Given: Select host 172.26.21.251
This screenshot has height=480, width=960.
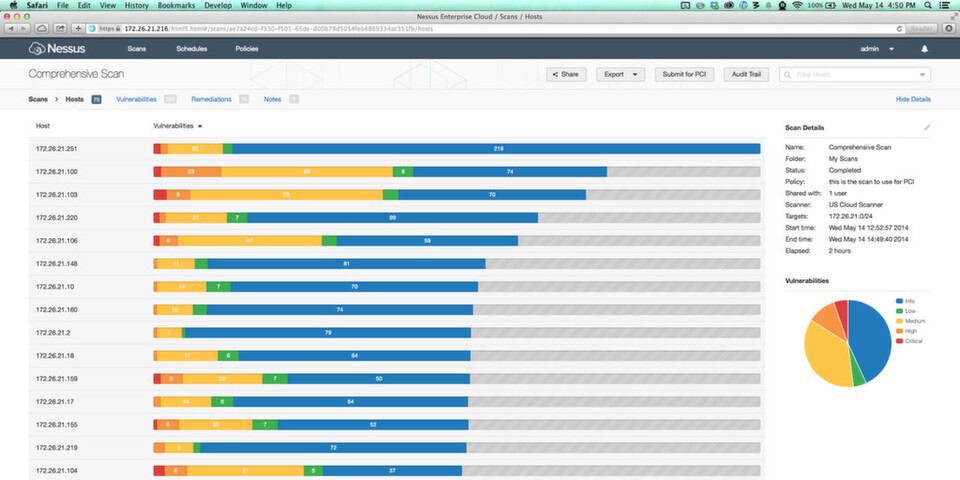Looking at the screenshot, I should click(x=56, y=149).
